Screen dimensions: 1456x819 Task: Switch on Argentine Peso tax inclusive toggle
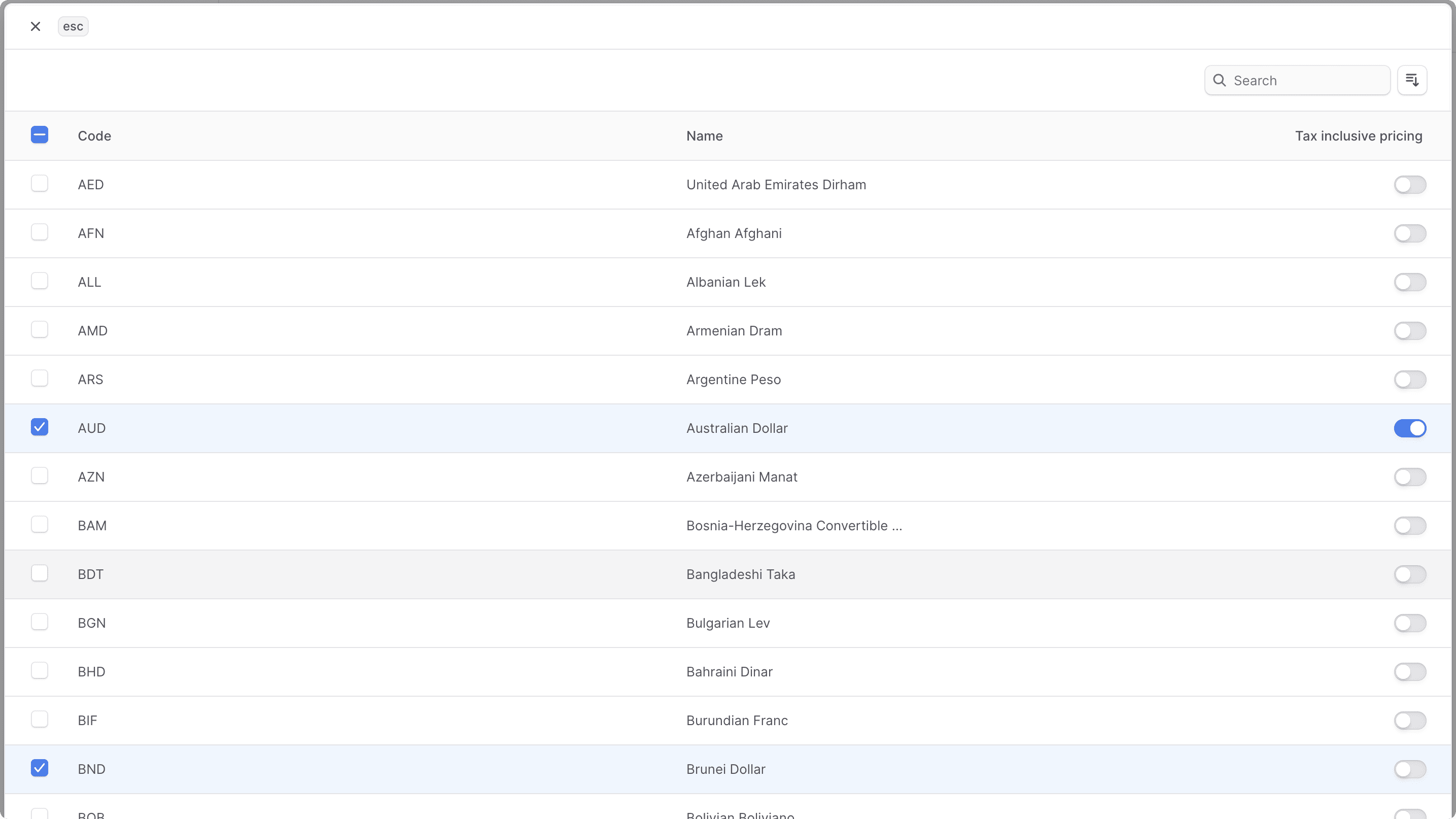pyautogui.click(x=1410, y=380)
